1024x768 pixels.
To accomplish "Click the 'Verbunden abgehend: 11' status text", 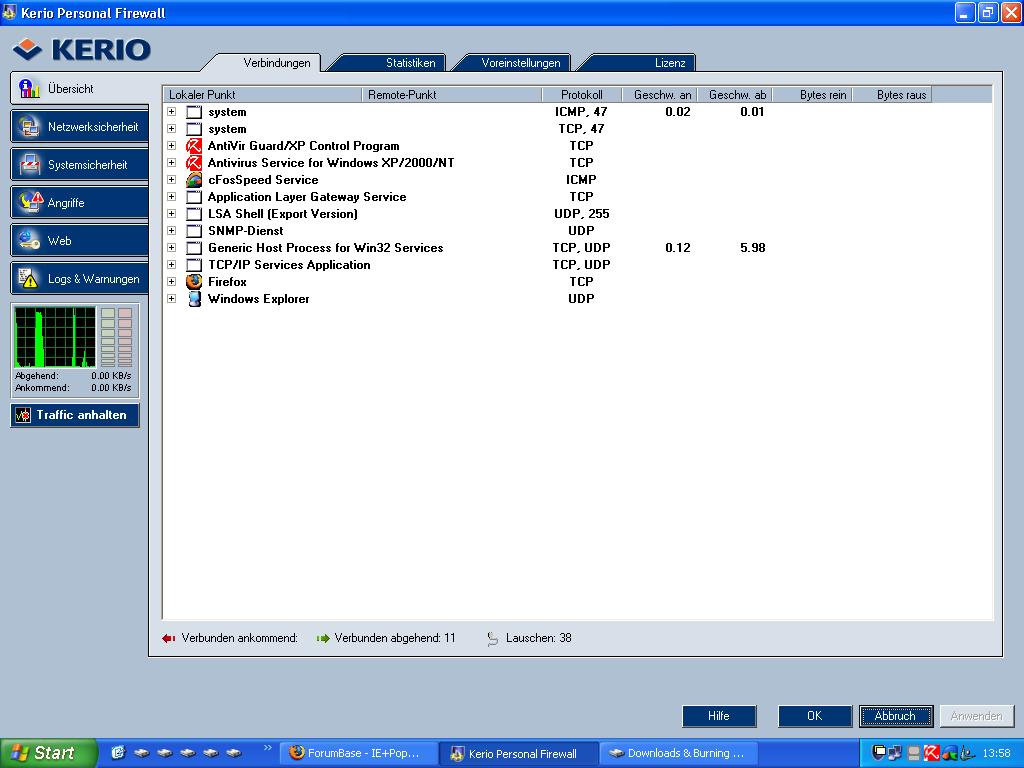I will click(394, 638).
